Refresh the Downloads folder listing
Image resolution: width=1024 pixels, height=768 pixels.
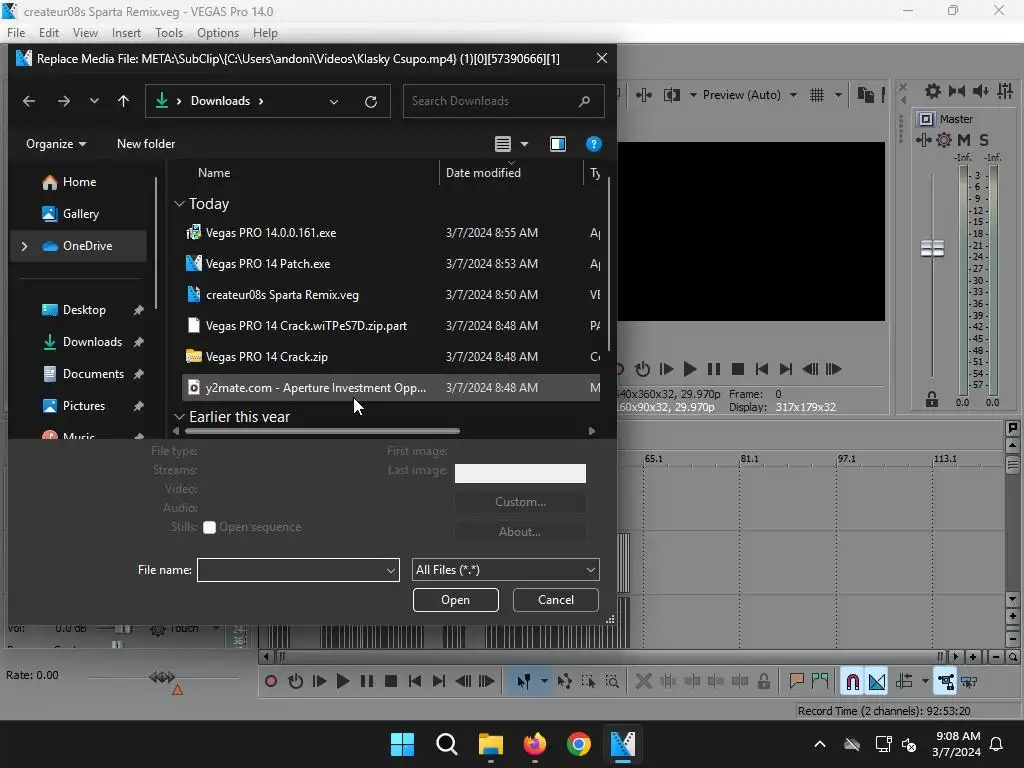(x=370, y=101)
